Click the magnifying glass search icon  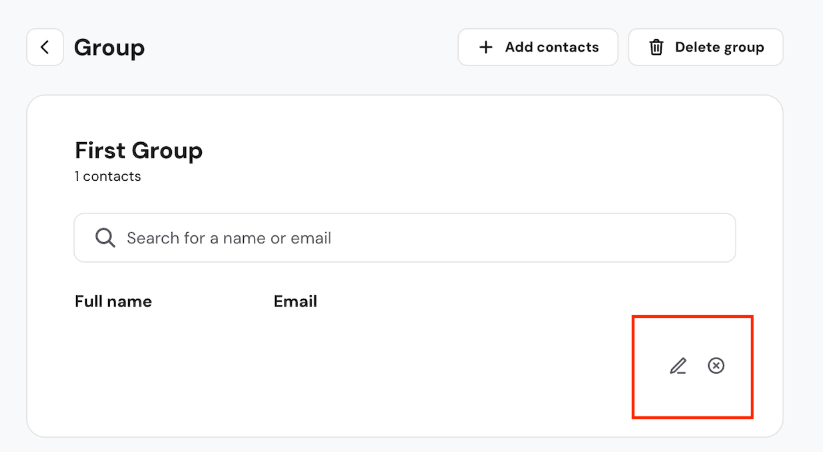tap(105, 238)
